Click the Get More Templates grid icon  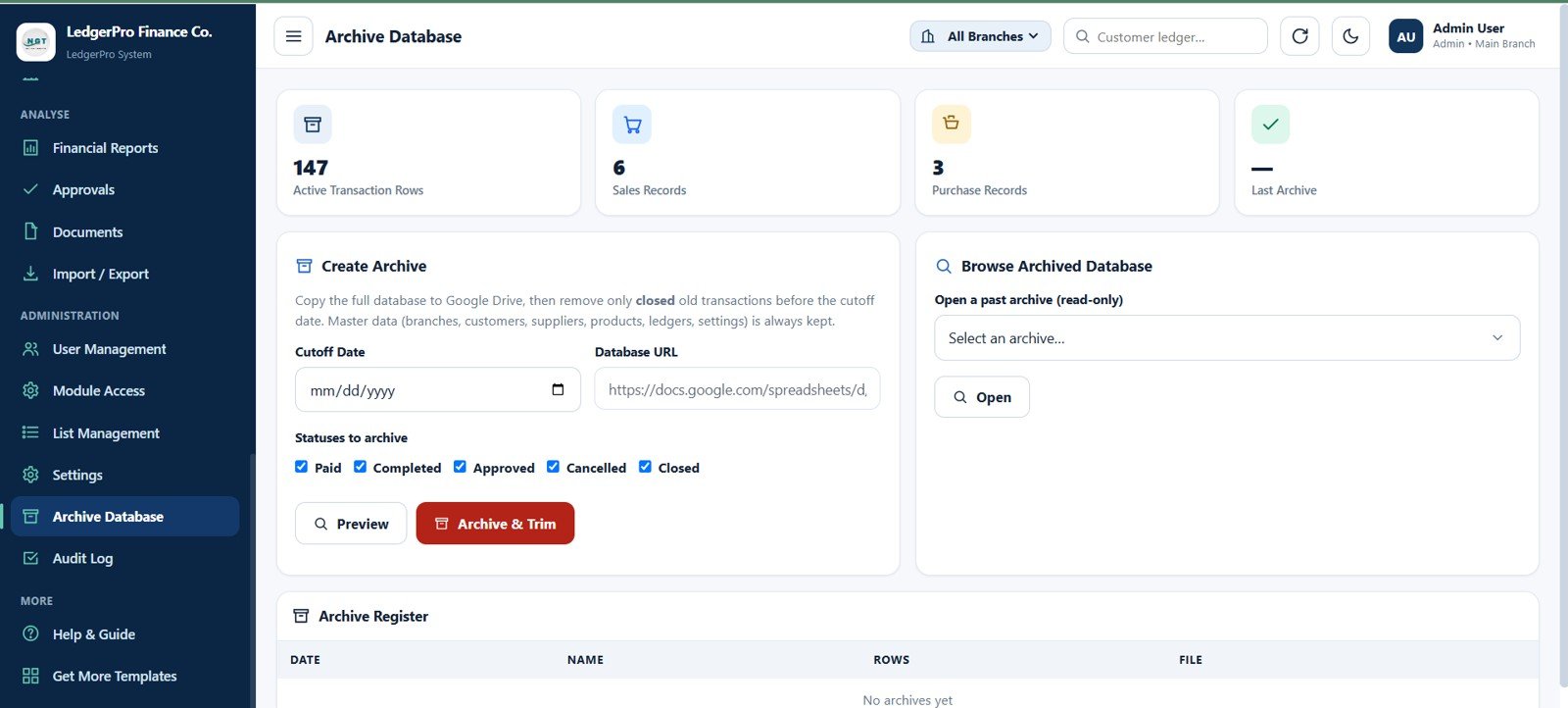(x=30, y=676)
